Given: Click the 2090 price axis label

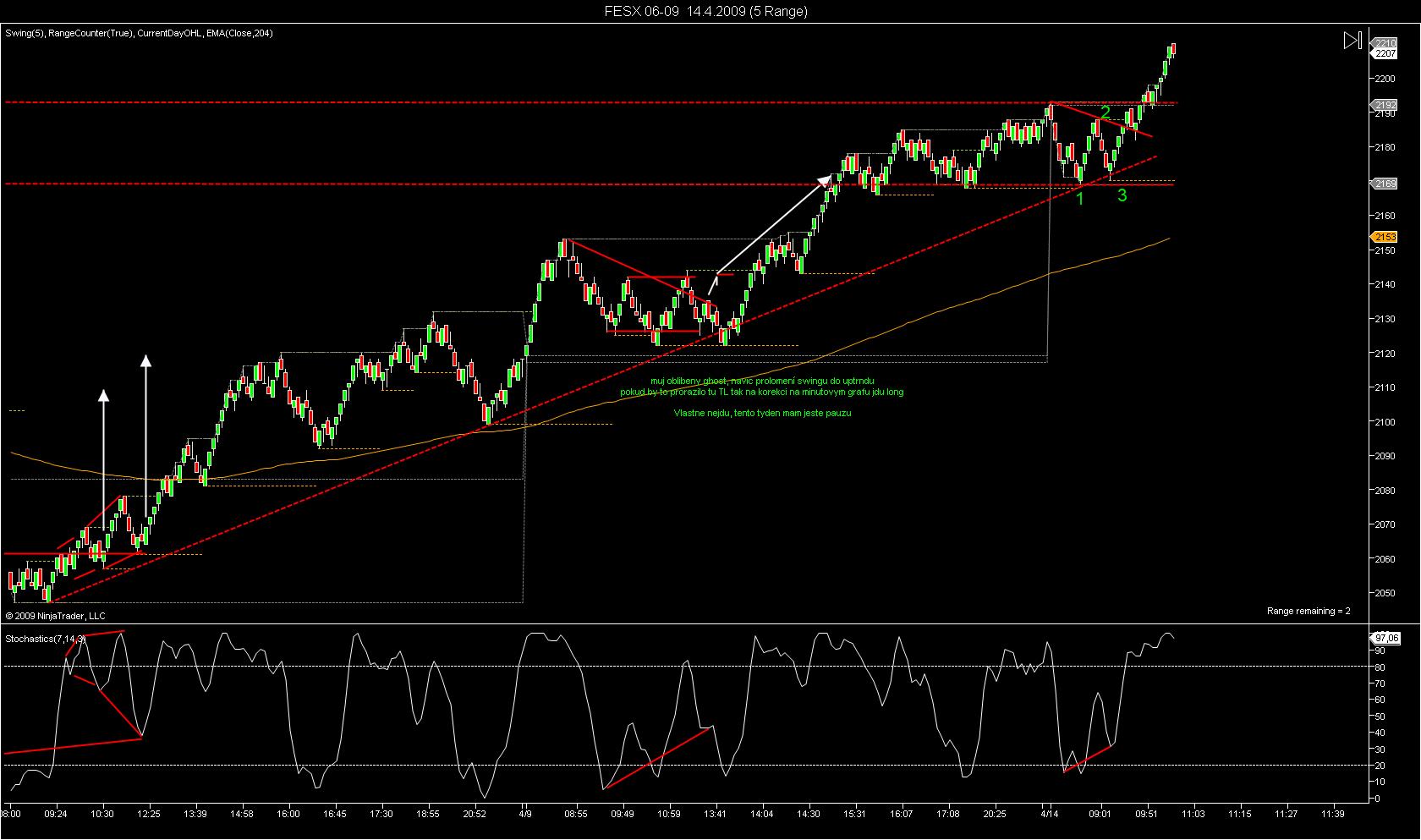Looking at the screenshot, I should [1385, 456].
